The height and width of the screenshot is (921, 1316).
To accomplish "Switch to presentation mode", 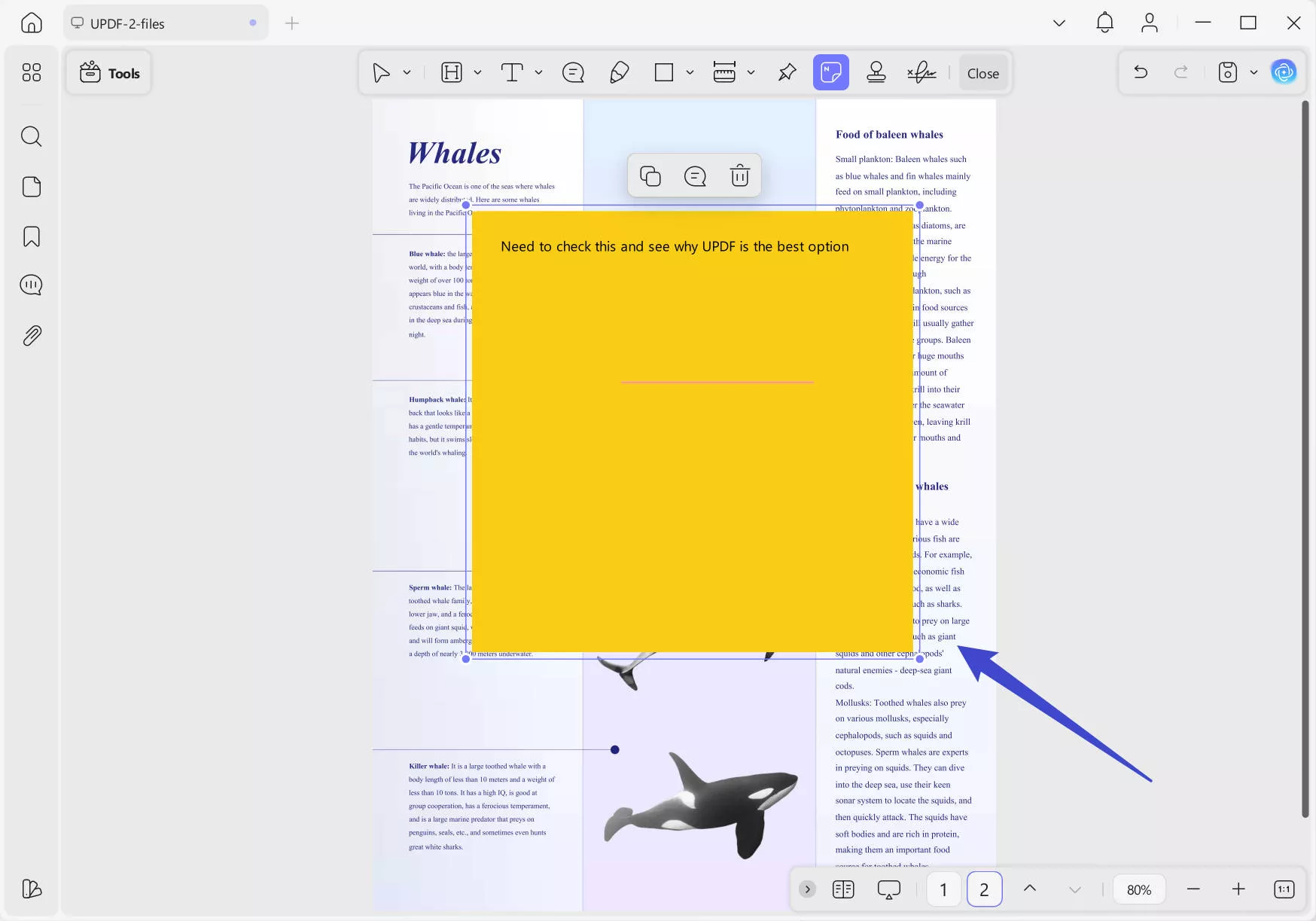I will 888,889.
